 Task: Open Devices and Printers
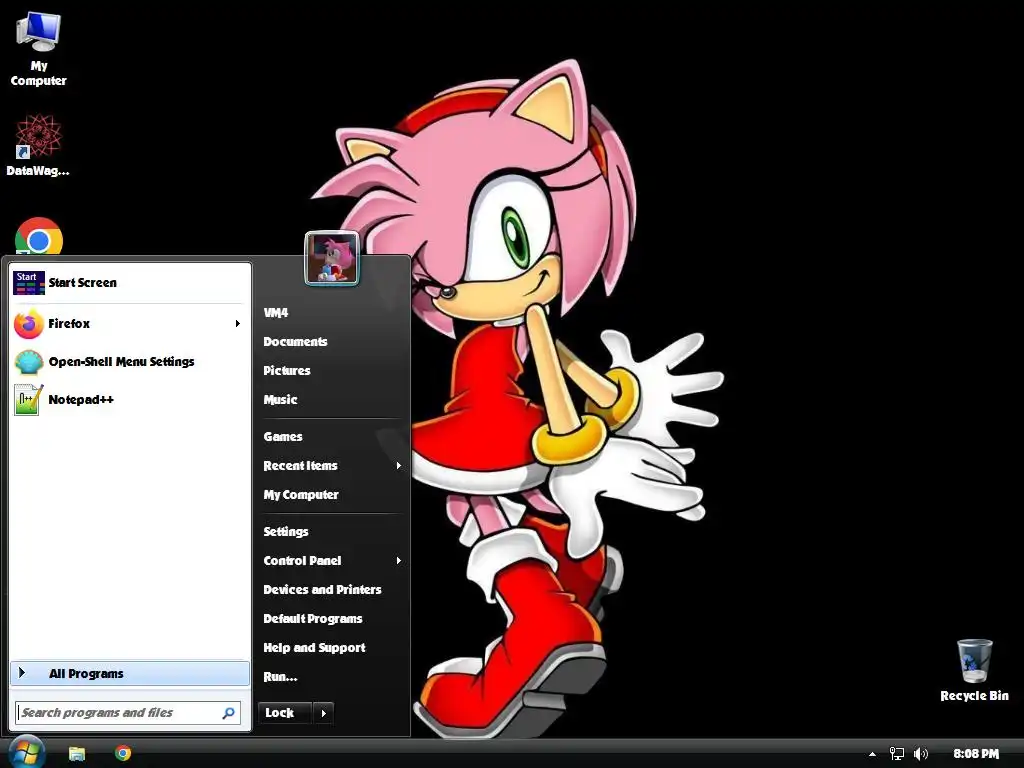322,590
